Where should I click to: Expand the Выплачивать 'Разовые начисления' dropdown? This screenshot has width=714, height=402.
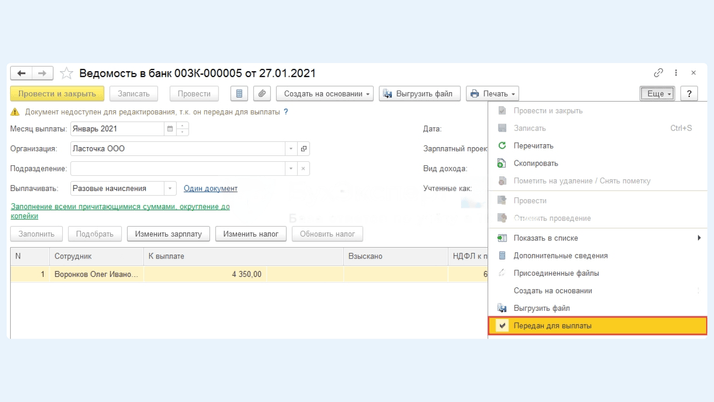tap(170, 188)
